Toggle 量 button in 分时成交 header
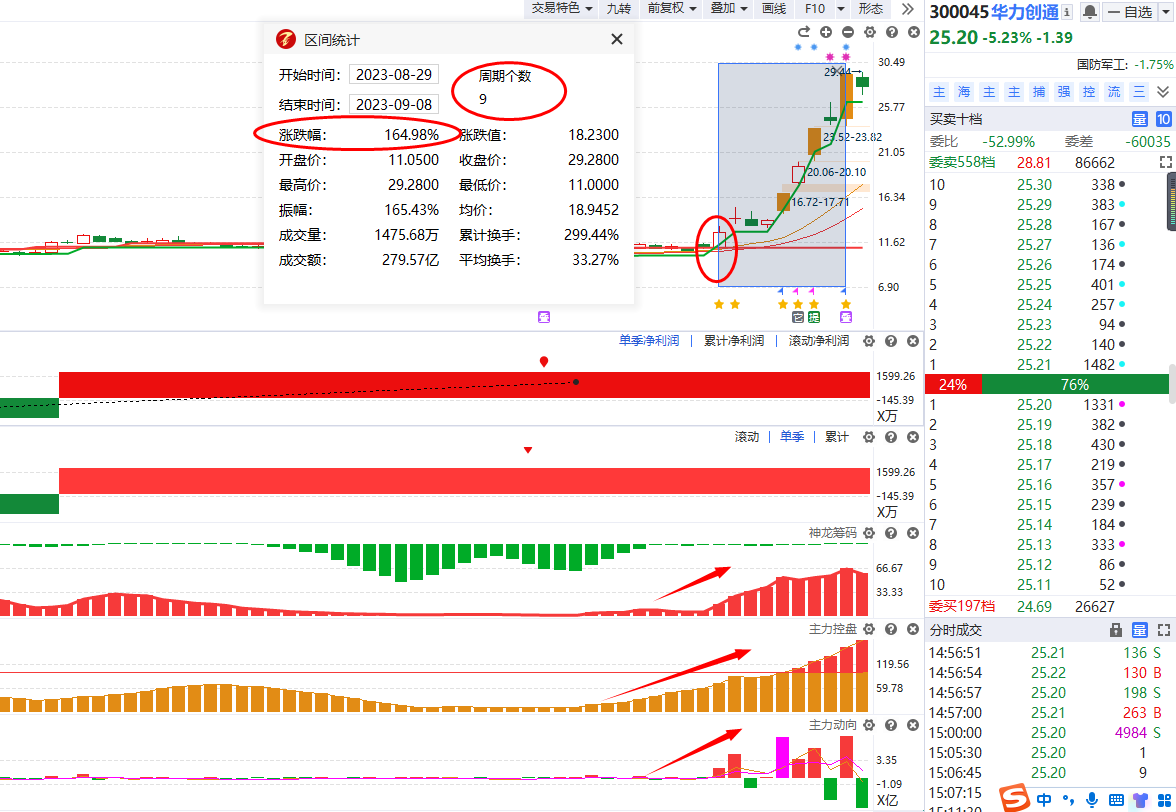The image size is (1176, 812). coord(1139,630)
